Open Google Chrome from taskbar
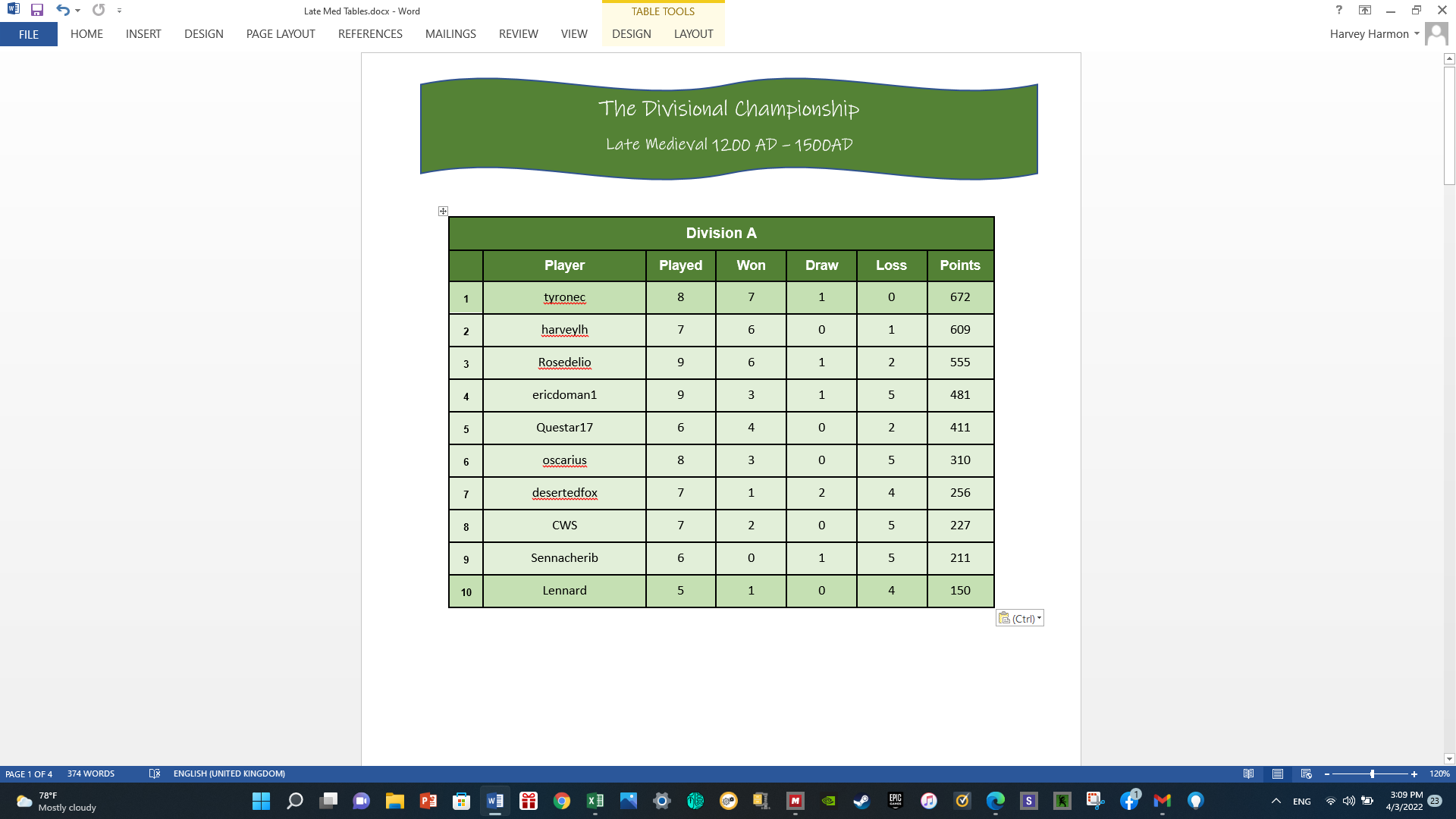The image size is (1456, 819). 562,801
